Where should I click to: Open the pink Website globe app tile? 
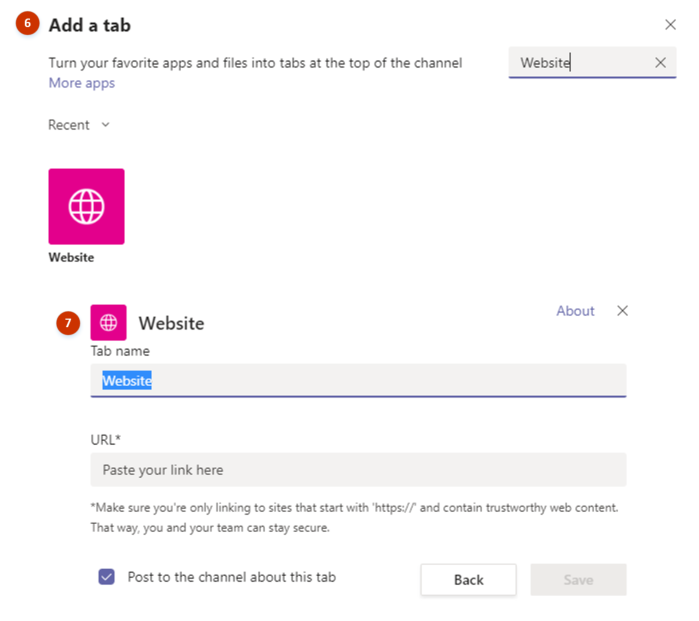(86, 206)
